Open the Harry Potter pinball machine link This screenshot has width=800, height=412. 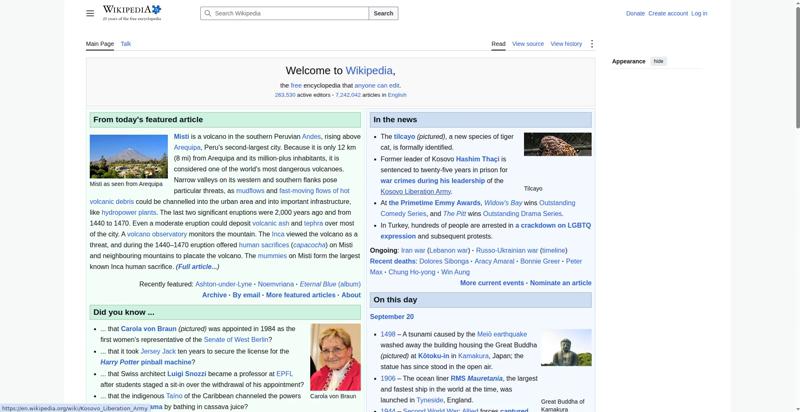[145, 363]
